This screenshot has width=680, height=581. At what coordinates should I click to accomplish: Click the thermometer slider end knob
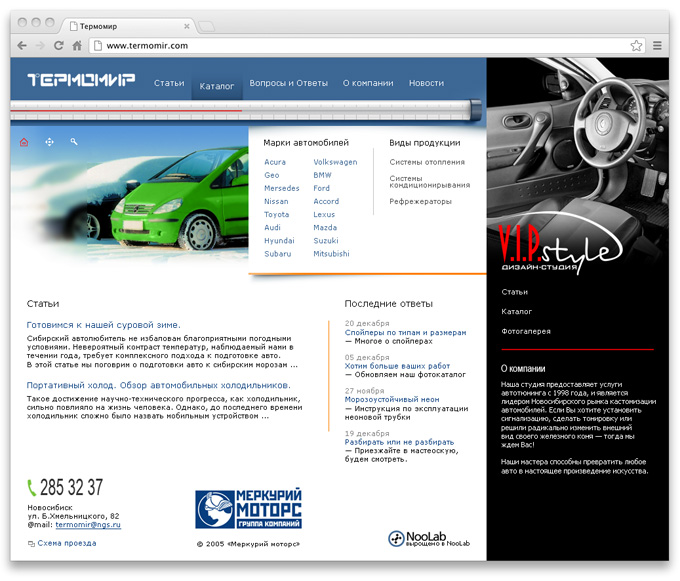[x=476, y=109]
